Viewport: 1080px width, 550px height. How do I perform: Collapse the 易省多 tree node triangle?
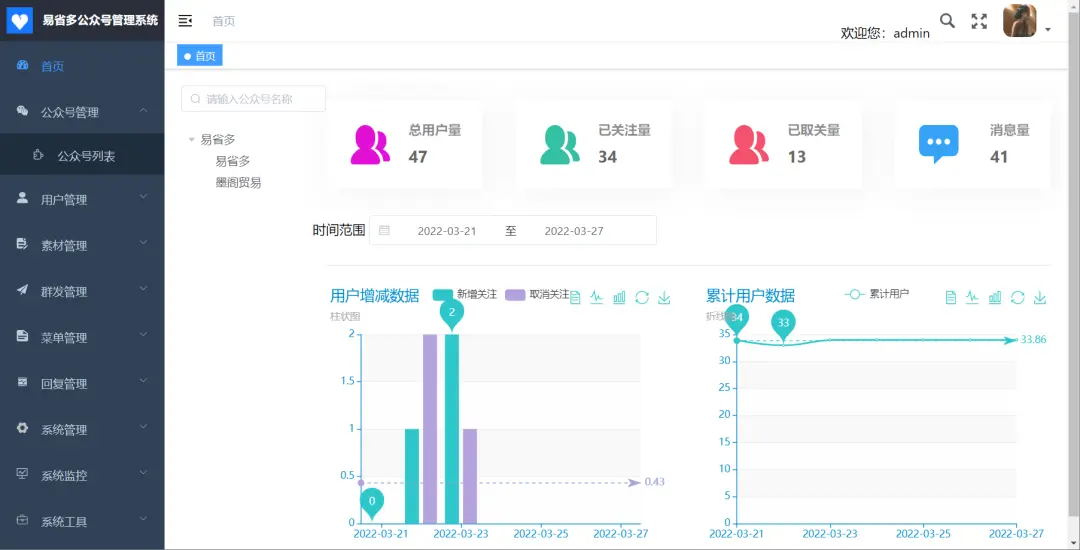(191, 140)
